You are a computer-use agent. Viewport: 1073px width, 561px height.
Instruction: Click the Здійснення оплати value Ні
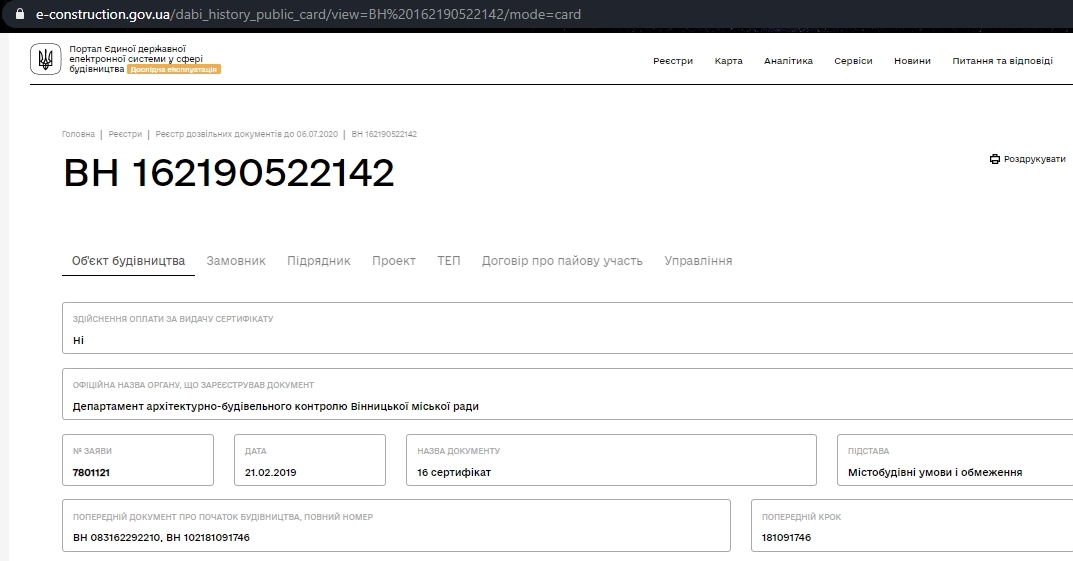click(78, 340)
